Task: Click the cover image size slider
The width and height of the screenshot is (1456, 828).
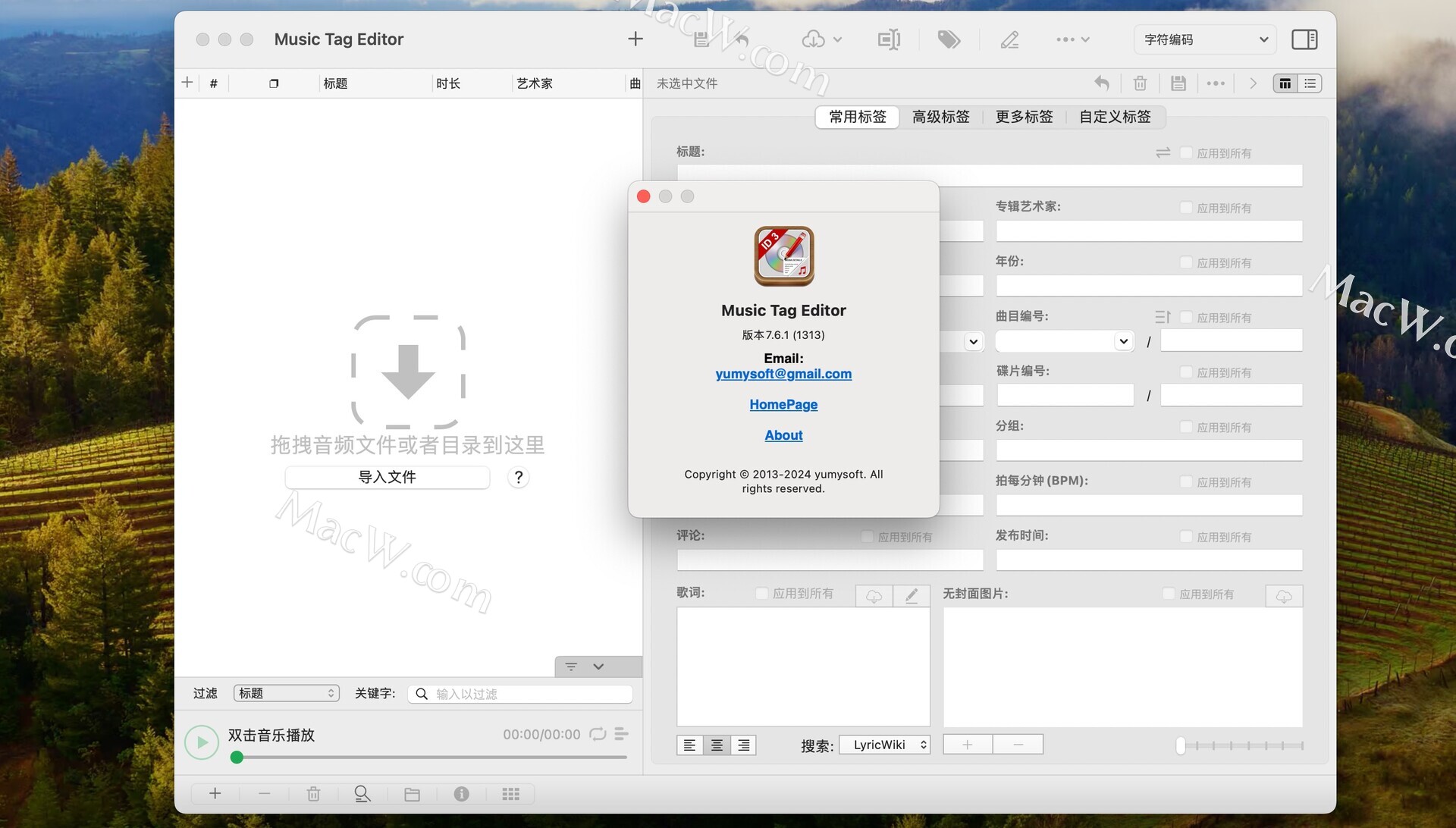Action: point(1239,745)
